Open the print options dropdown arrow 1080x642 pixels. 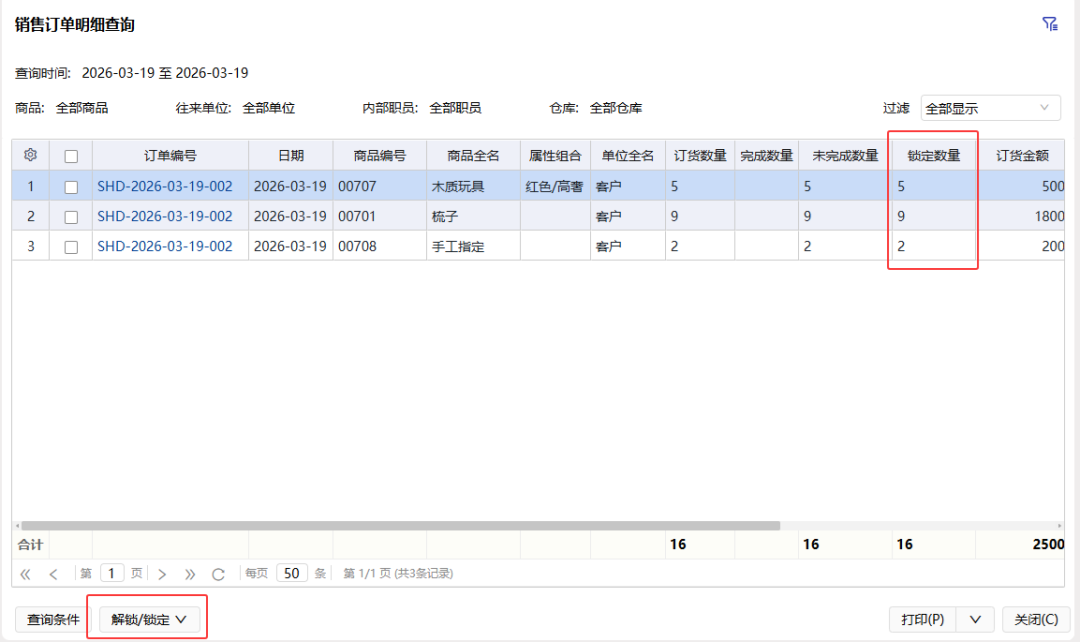coord(974,618)
